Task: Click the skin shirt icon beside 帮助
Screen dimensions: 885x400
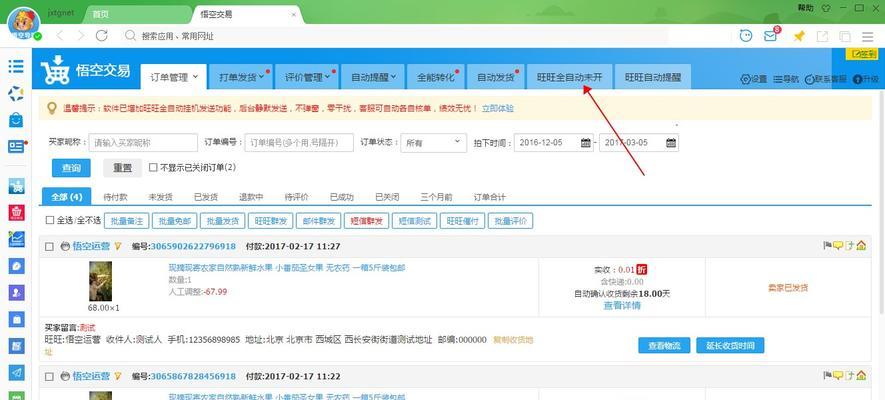Action: [x=826, y=7]
